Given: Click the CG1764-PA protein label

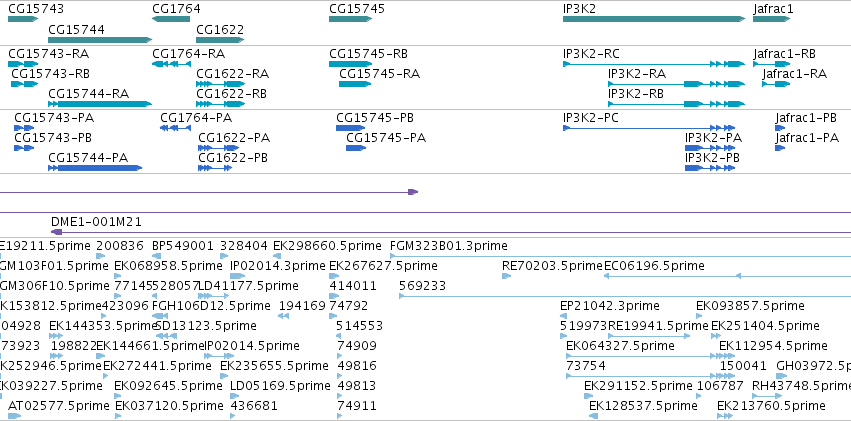Looking at the screenshot, I should [x=196, y=118].
